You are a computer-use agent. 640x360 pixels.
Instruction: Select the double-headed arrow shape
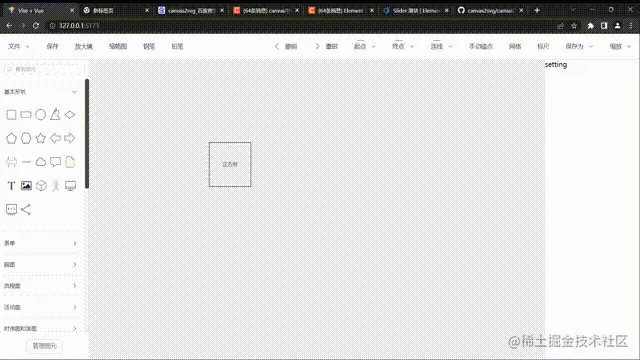(11, 162)
